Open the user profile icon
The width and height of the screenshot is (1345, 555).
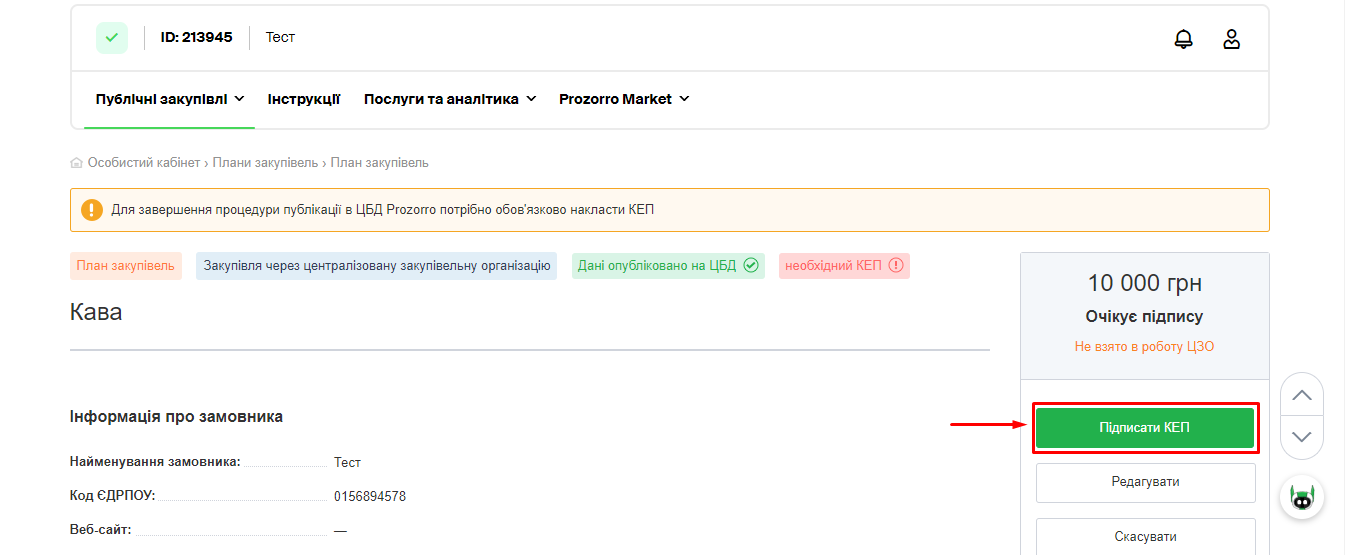[1231, 39]
